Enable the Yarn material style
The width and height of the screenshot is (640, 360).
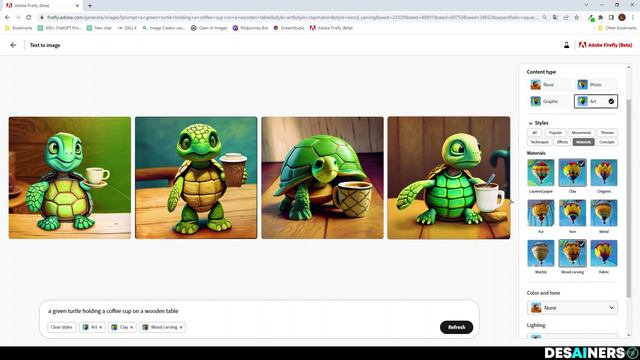click(572, 213)
